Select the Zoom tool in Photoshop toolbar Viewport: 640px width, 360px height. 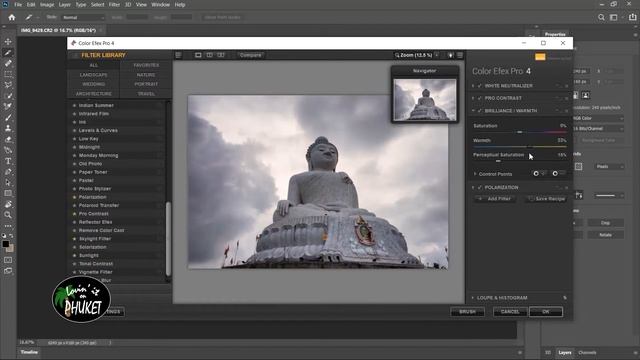(8, 215)
